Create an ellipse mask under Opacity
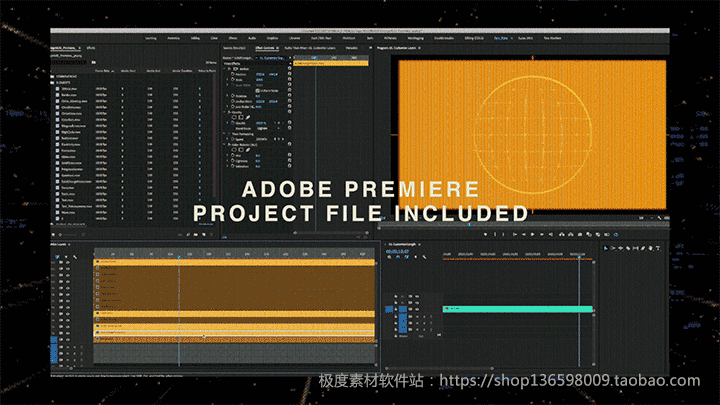 pyautogui.click(x=234, y=118)
